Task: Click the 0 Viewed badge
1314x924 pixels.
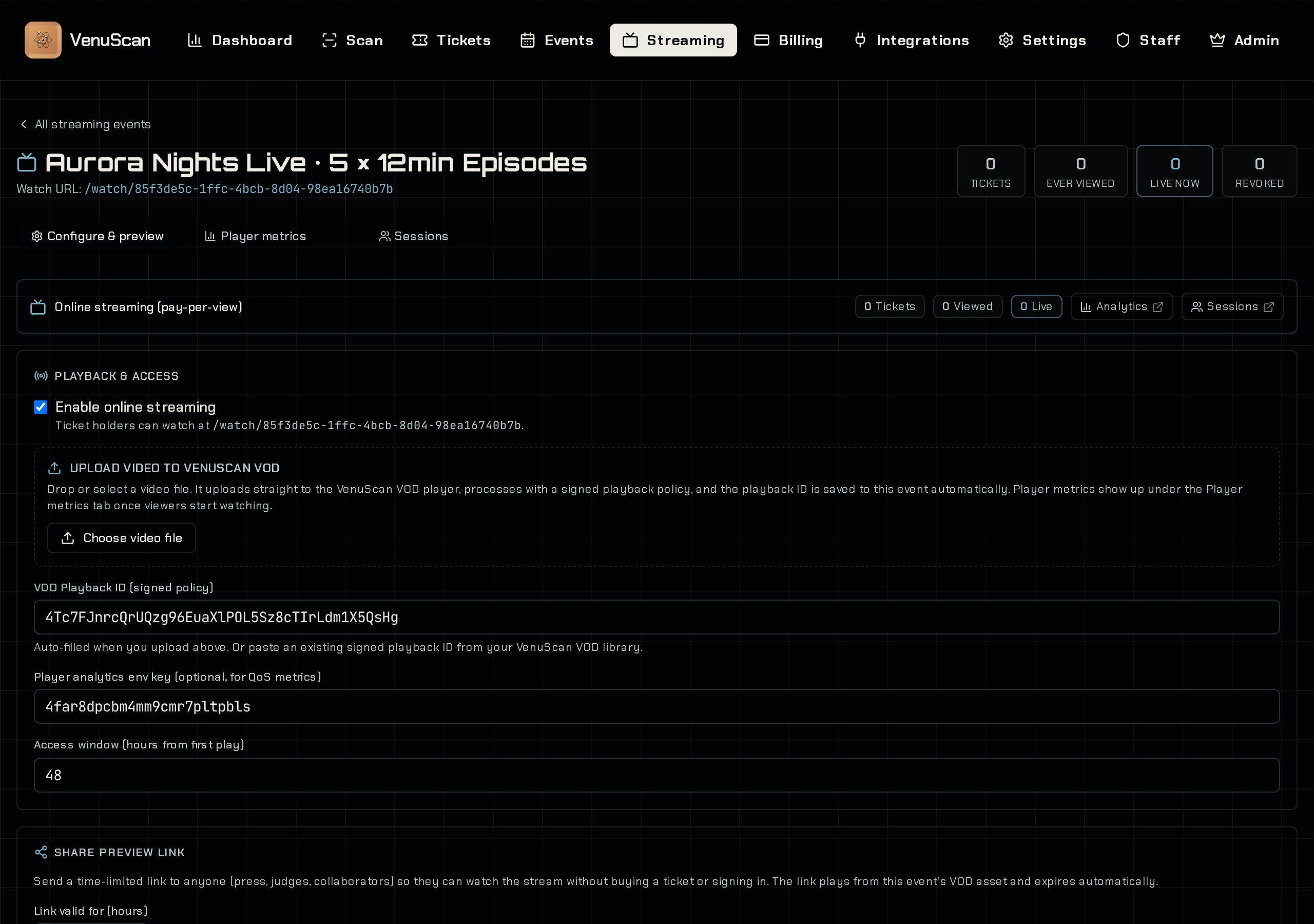Action: 967,306
